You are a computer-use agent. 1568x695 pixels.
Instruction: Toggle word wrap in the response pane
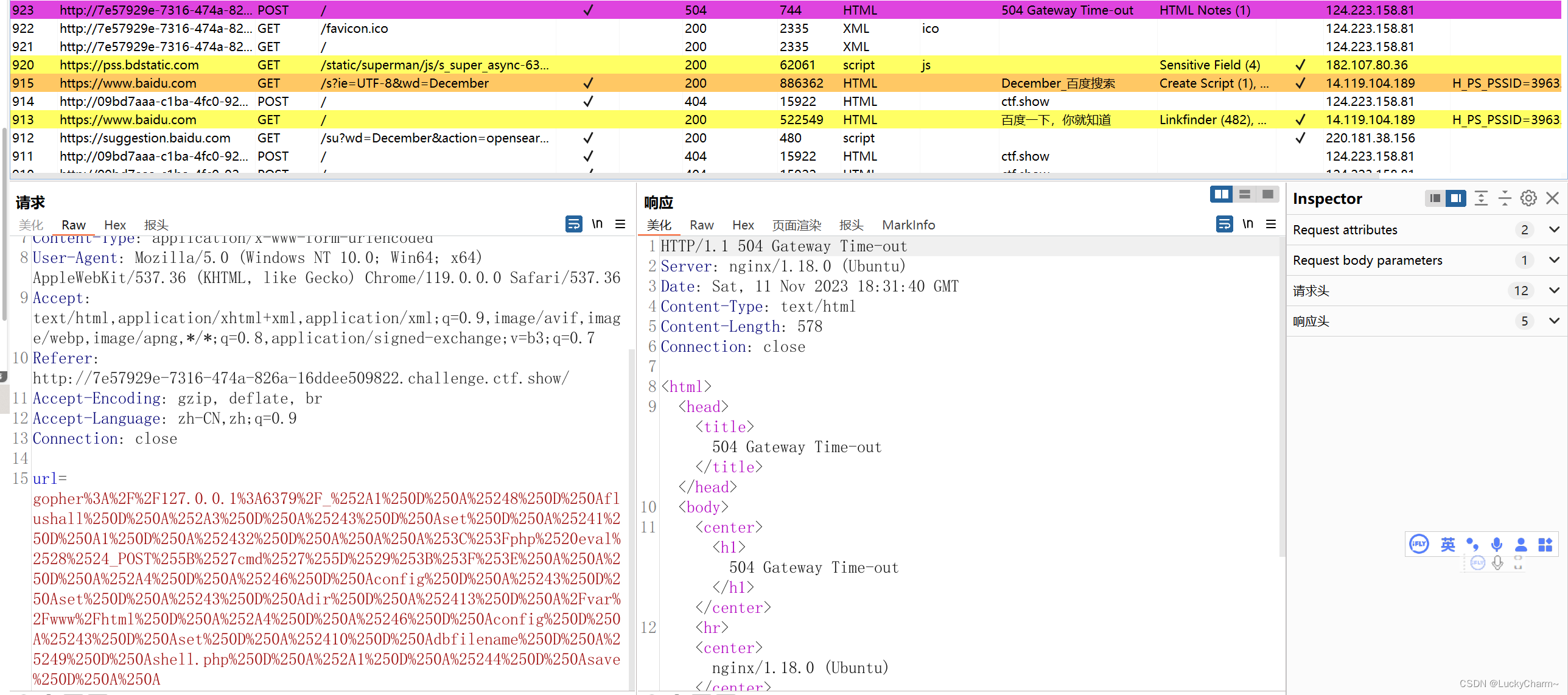click(x=1224, y=224)
